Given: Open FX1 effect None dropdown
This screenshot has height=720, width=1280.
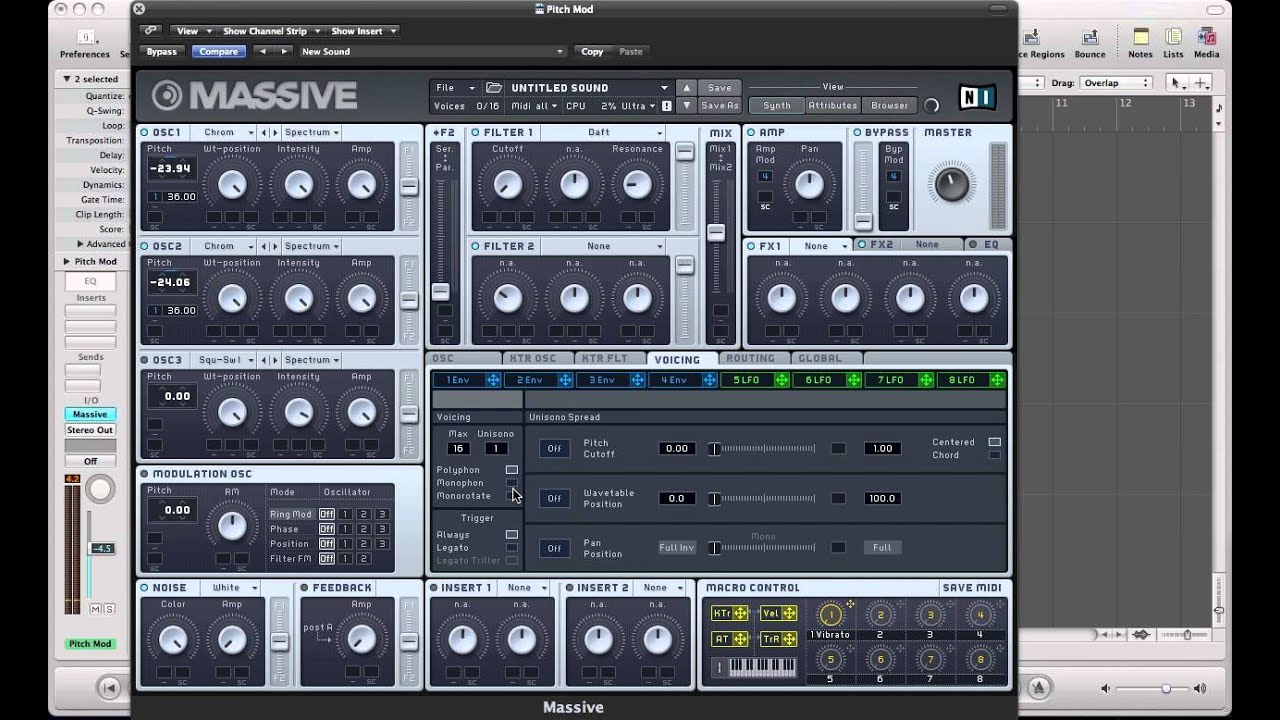Looking at the screenshot, I should pyautogui.click(x=820, y=245).
